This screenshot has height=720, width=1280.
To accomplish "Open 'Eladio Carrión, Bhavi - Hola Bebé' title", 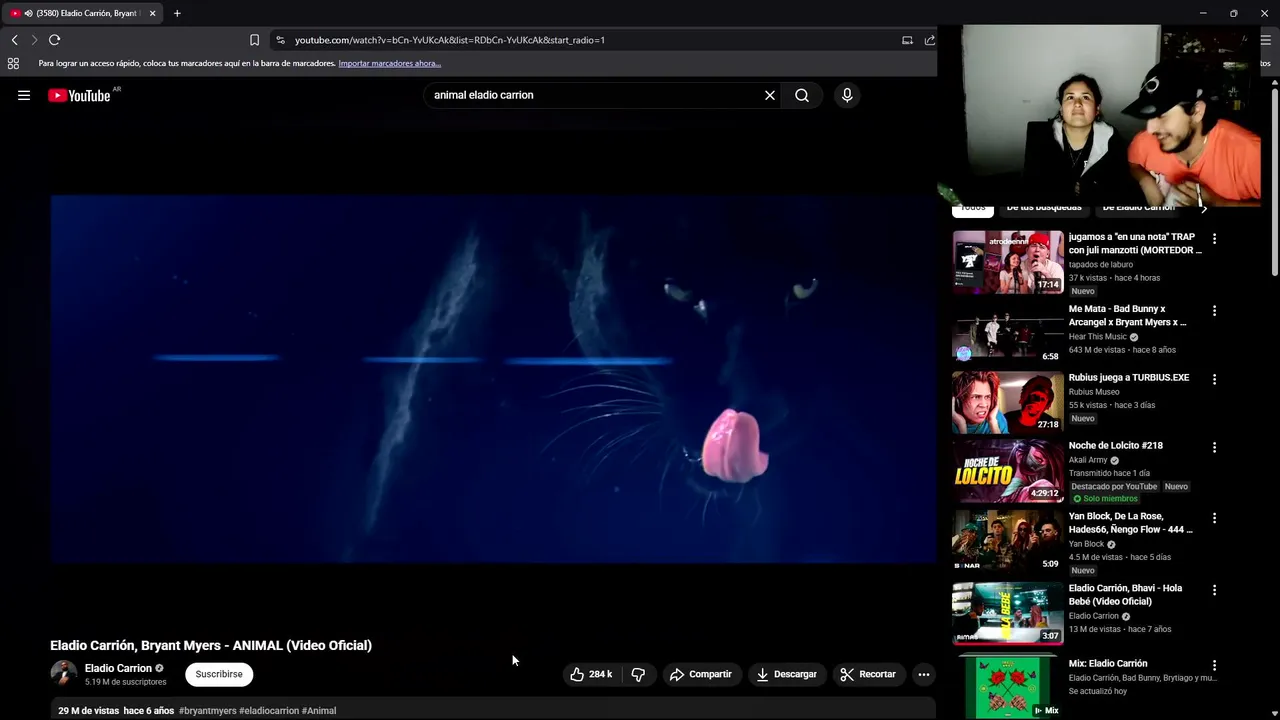I will (1126, 594).
